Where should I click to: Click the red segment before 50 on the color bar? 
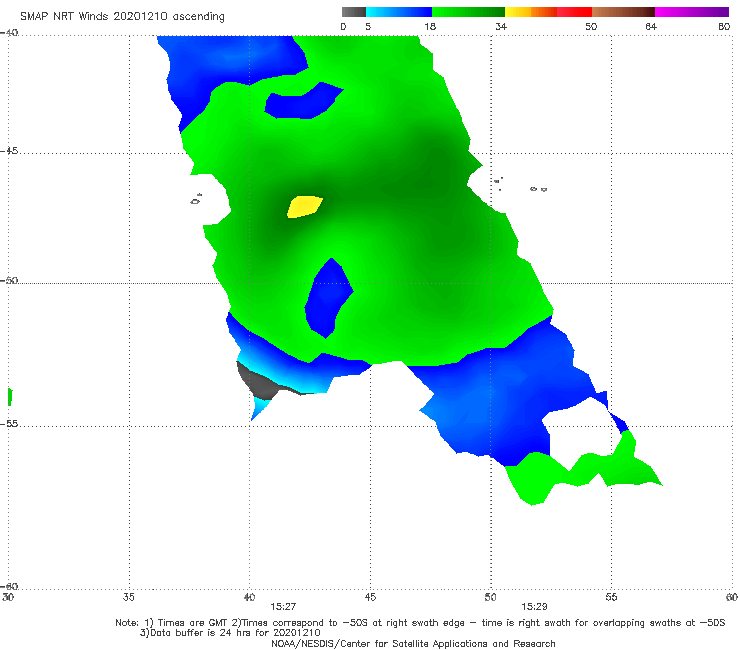pyautogui.click(x=574, y=12)
